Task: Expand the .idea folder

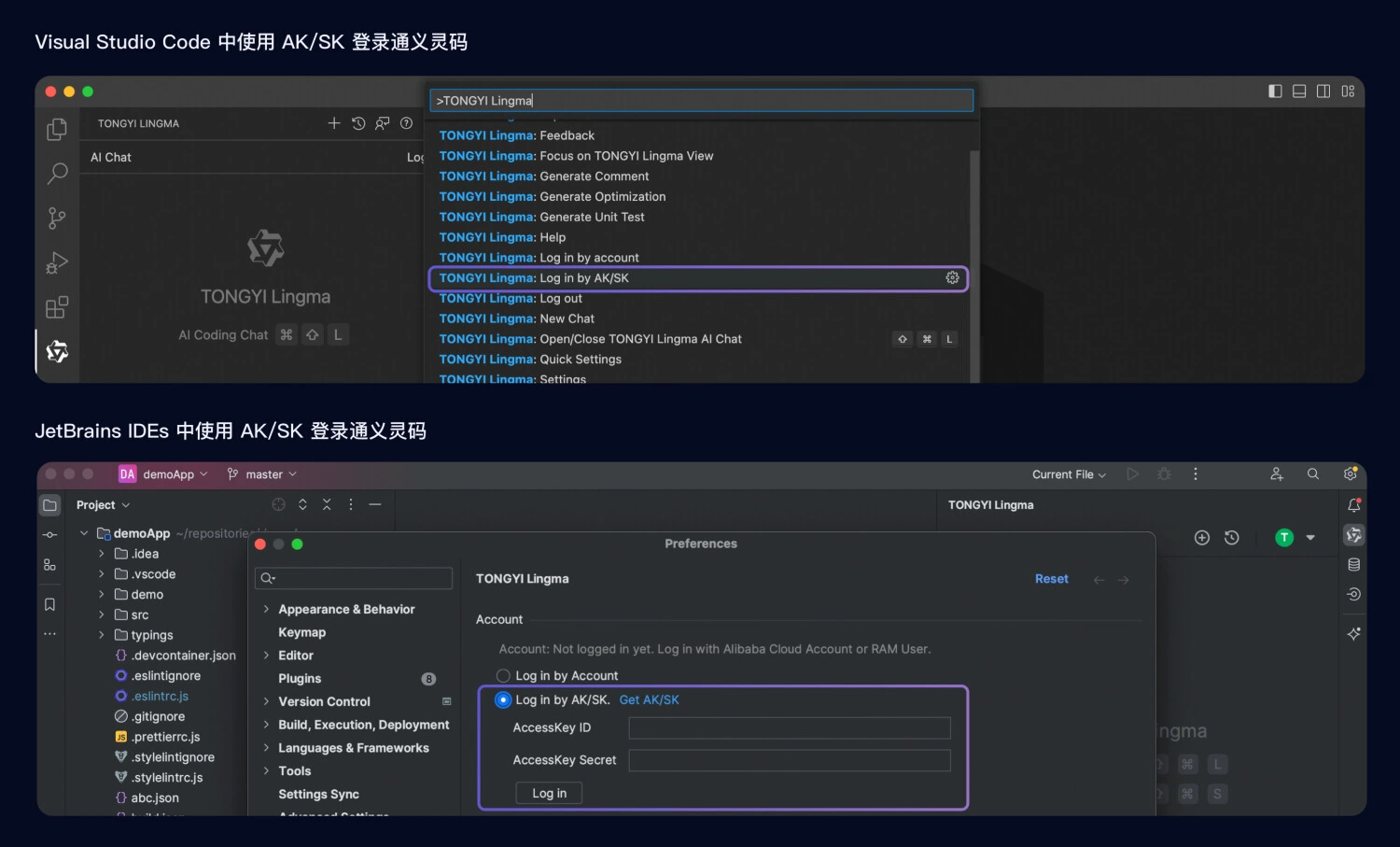Action: click(x=102, y=554)
